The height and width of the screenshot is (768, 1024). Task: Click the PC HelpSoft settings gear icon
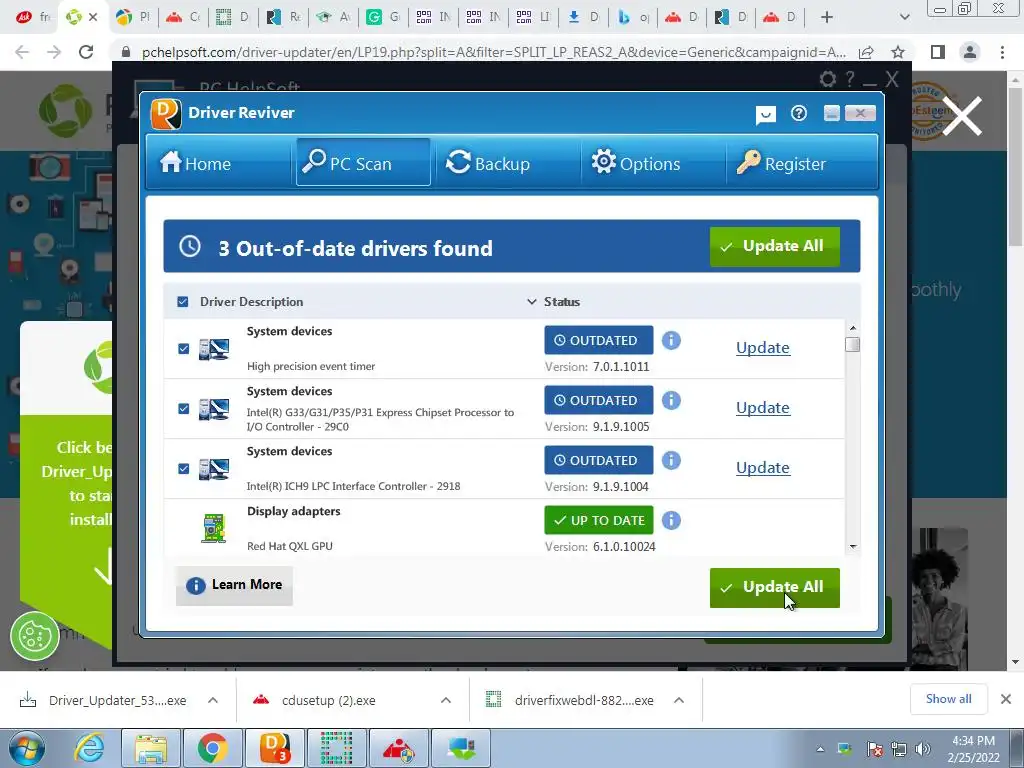(x=828, y=79)
